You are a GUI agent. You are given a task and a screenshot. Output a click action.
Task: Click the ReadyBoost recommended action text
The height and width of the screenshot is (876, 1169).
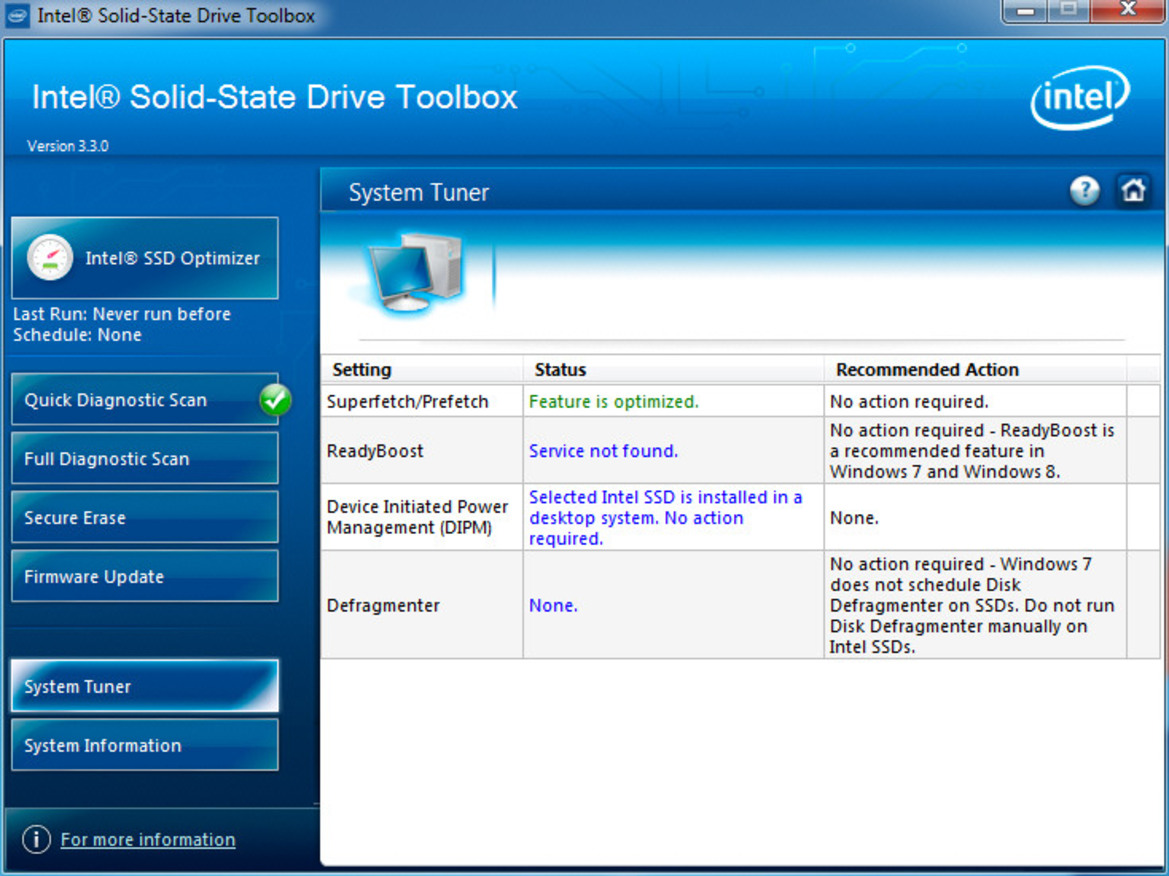tap(971, 451)
